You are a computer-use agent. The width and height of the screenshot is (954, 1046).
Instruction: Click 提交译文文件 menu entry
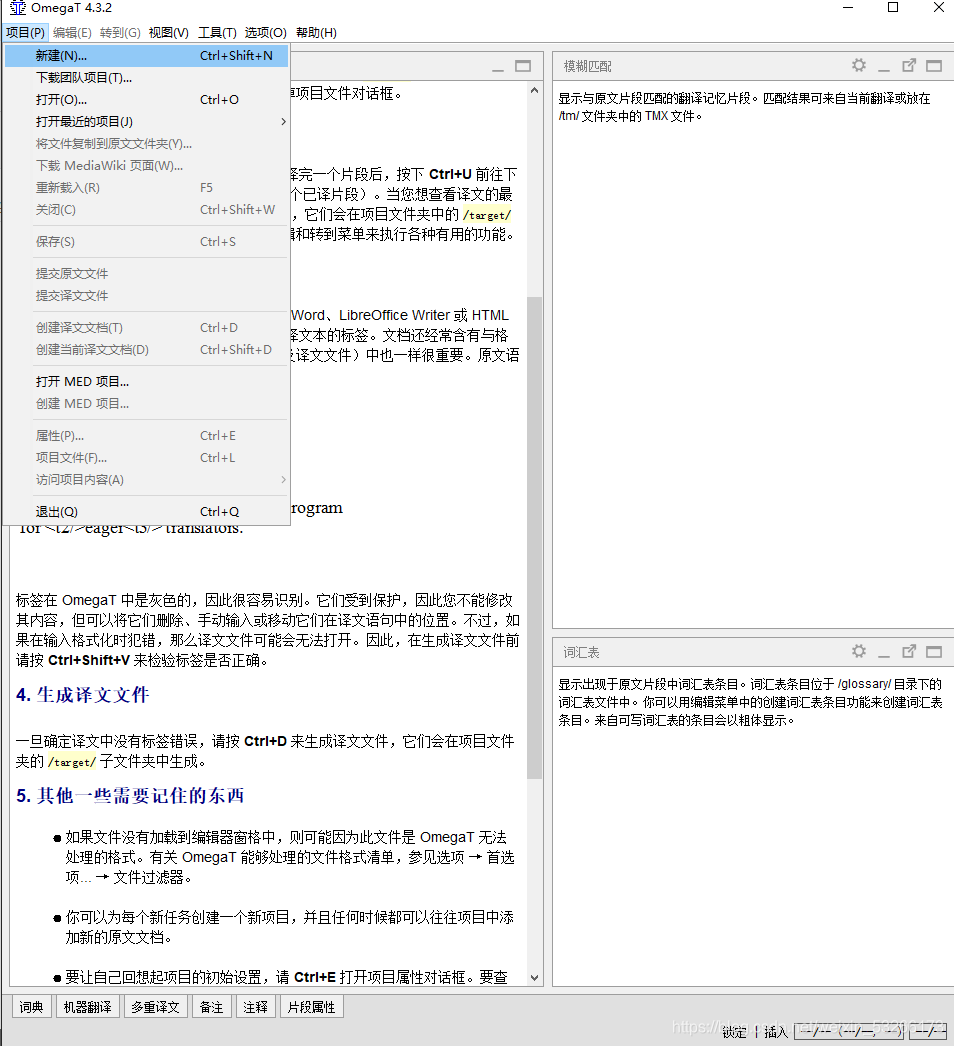(x=147, y=296)
